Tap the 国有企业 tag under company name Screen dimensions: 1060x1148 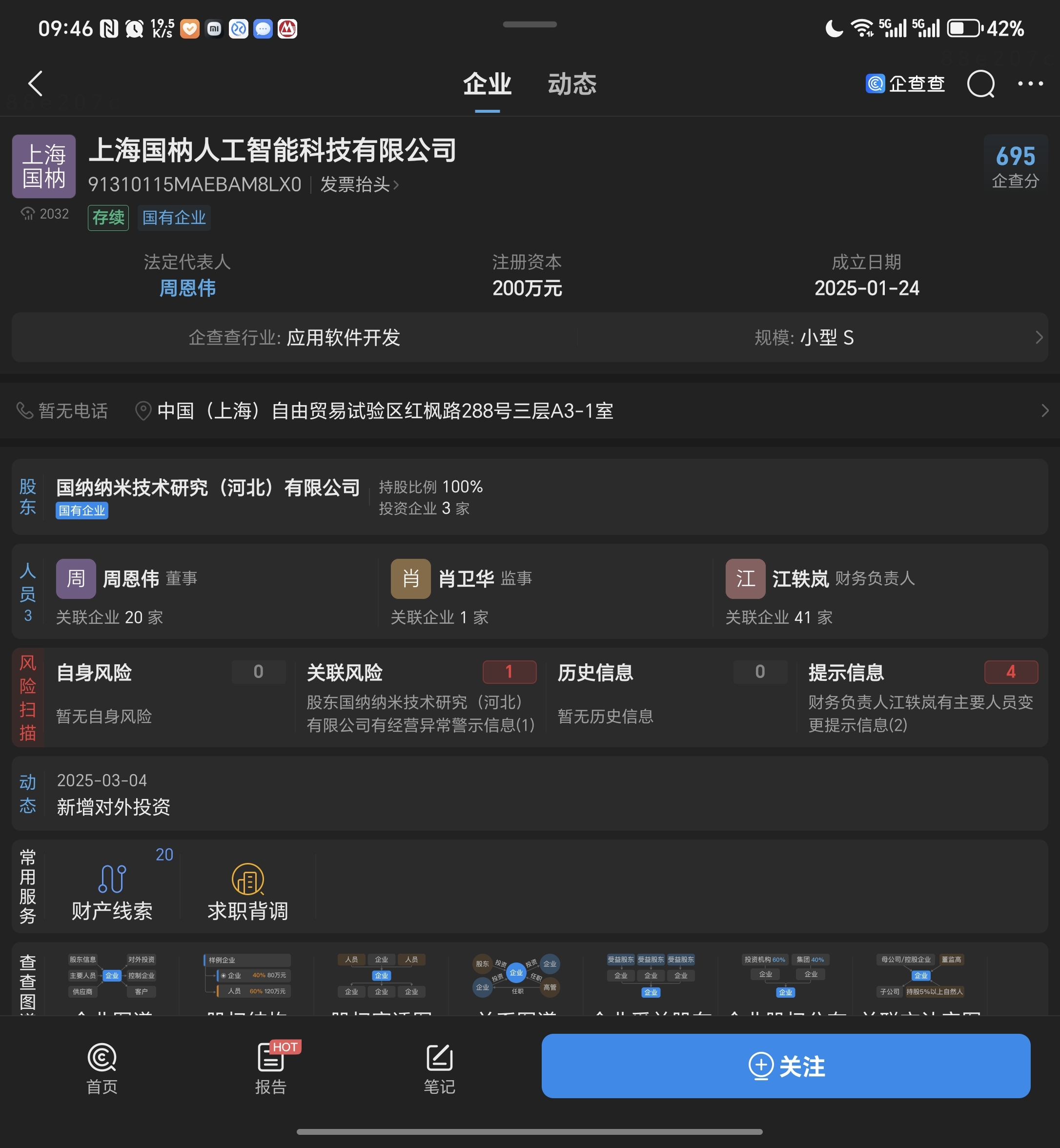pyautogui.click(x=174, y=217)
